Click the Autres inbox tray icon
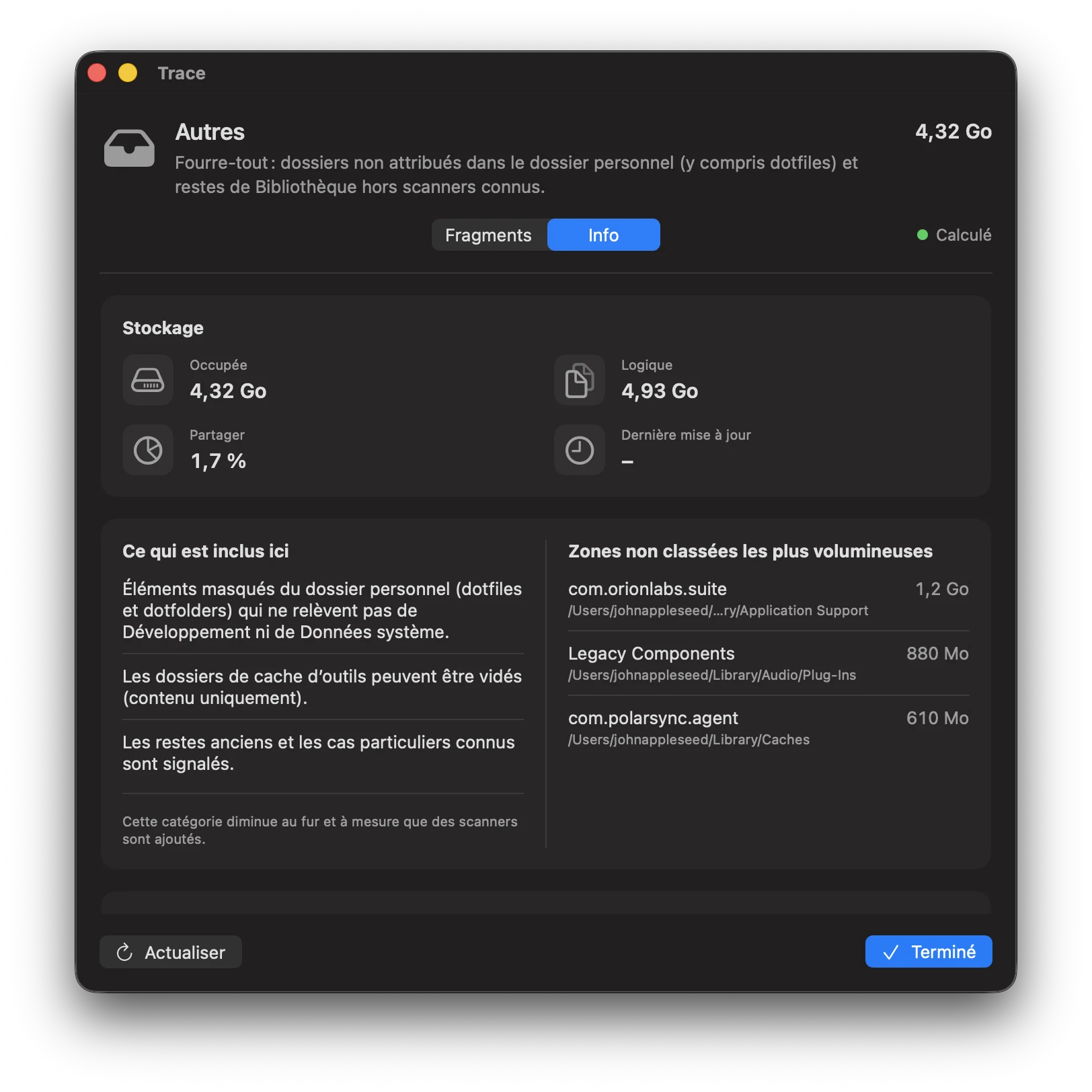This screenshot has height=1092, width=1092. coord(129,148)
